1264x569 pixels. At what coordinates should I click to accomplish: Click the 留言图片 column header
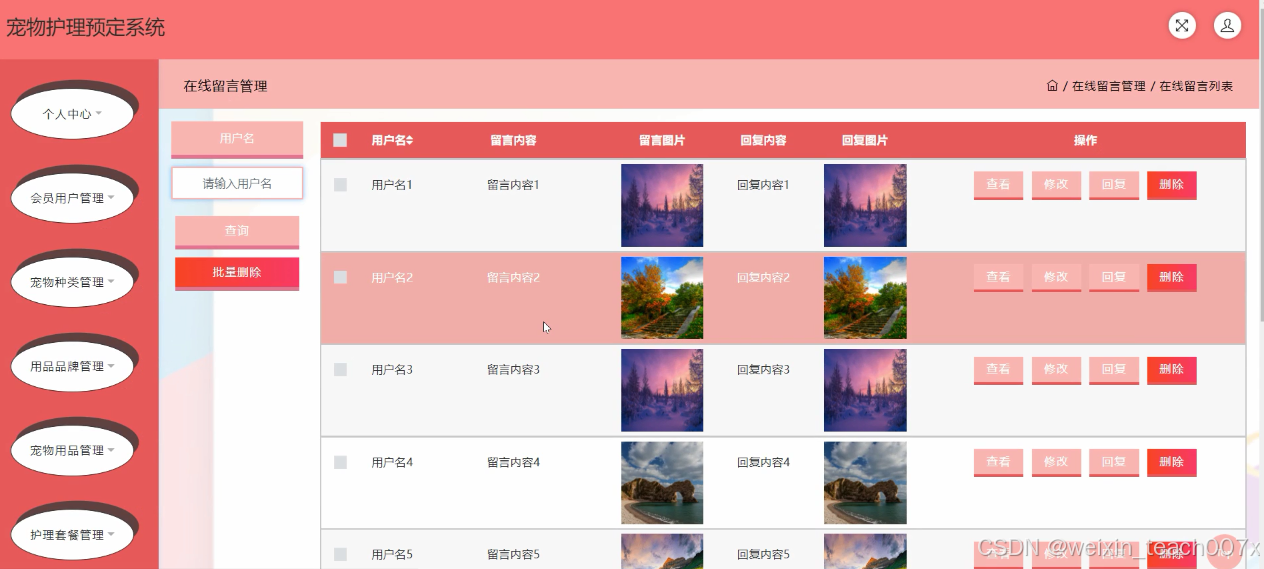coord(662,141)
